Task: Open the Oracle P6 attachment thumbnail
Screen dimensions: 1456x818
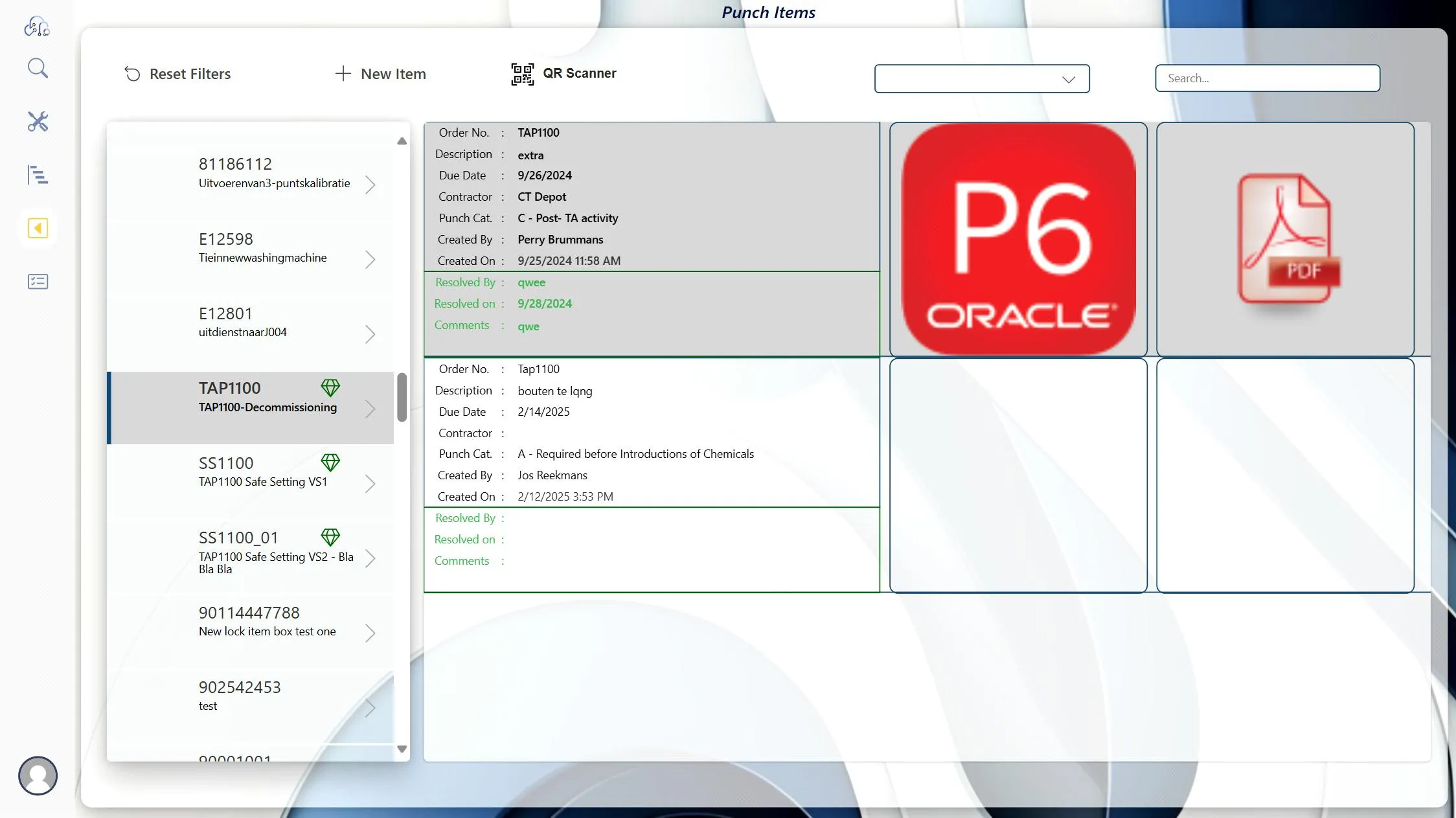Action: tap(1018, 239)
